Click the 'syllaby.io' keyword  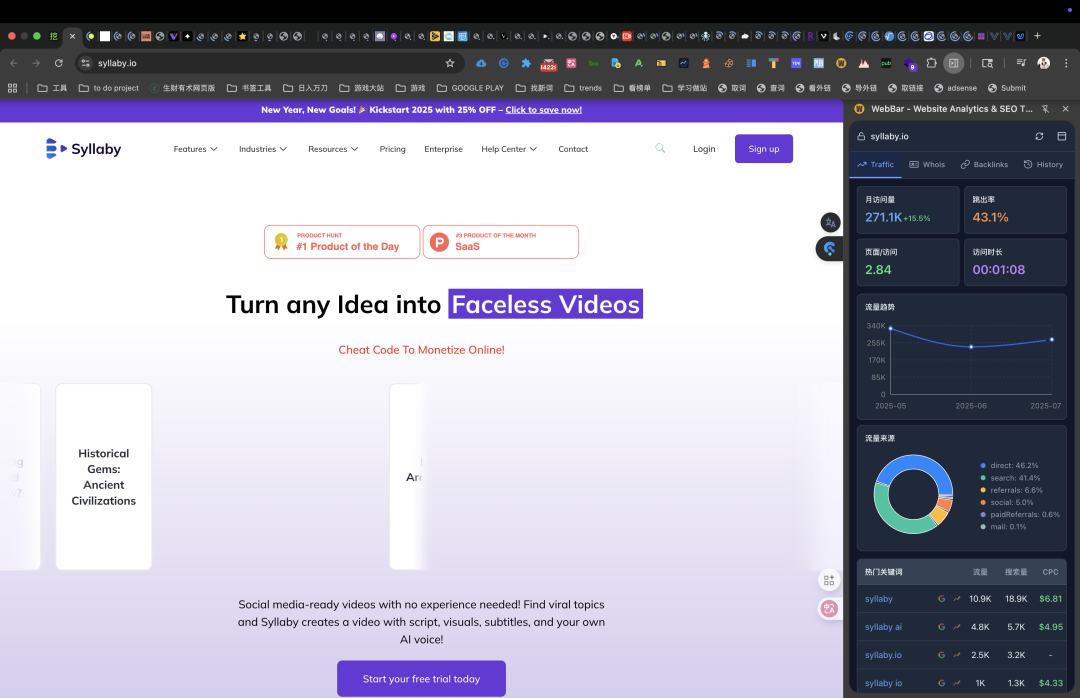(883, 655)
